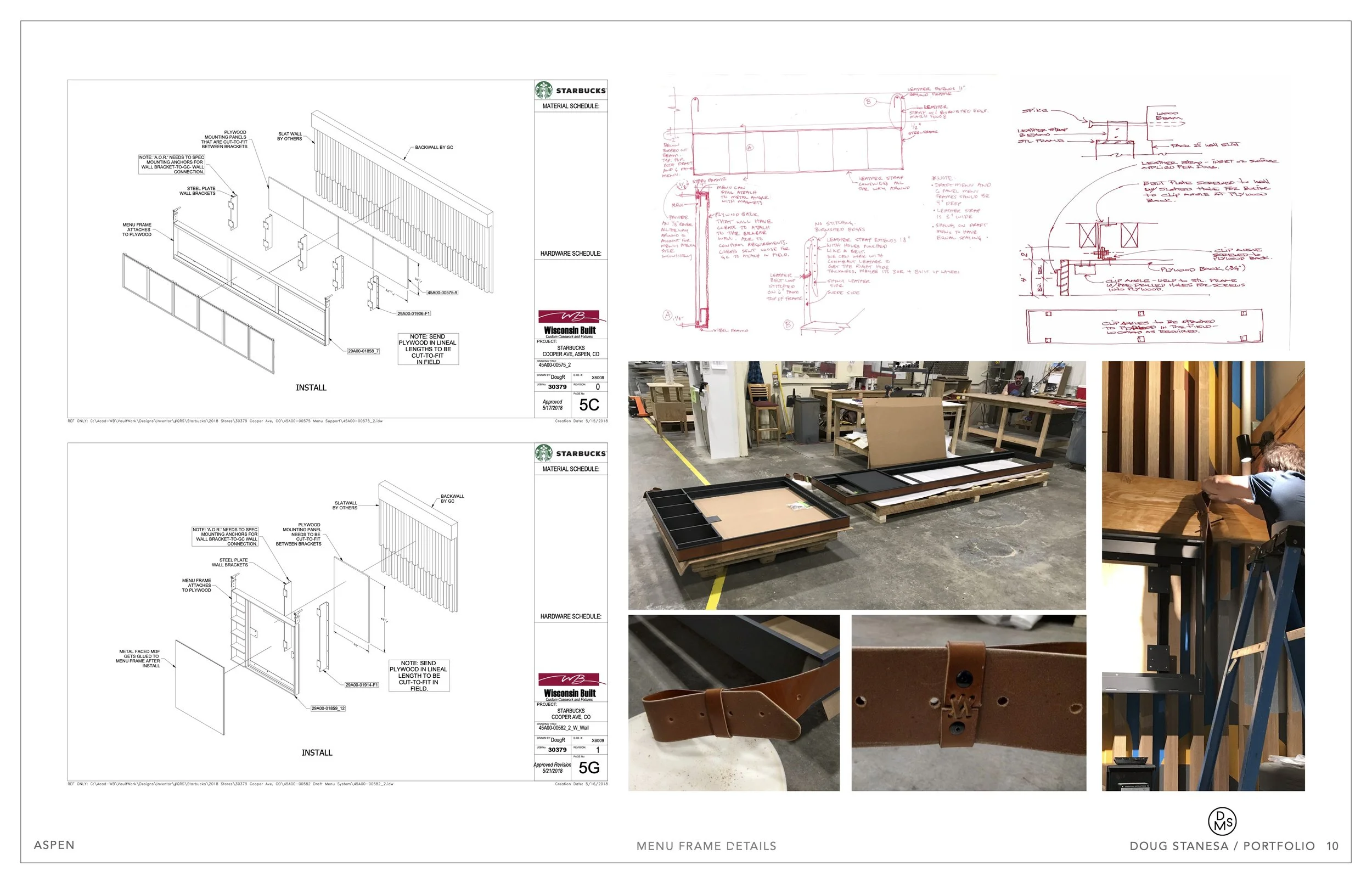
Task: Click DOUG STANESA / PORTFOLIO footer text
Action: [1222, 846]
